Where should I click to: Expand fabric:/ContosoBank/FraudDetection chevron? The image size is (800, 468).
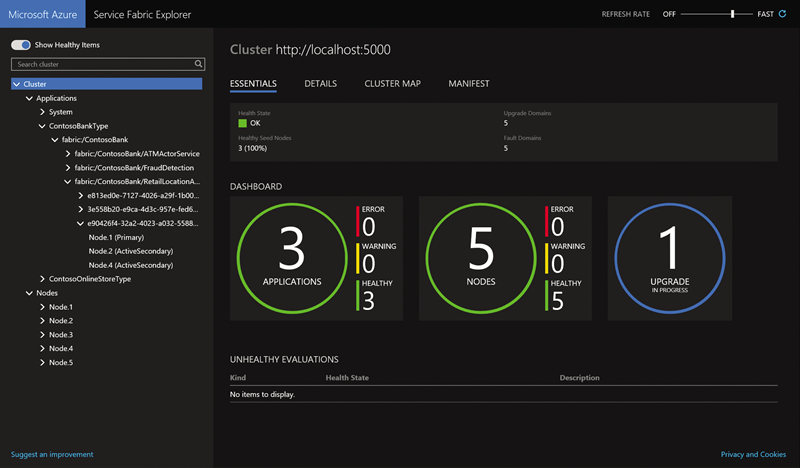coord(68,167)
